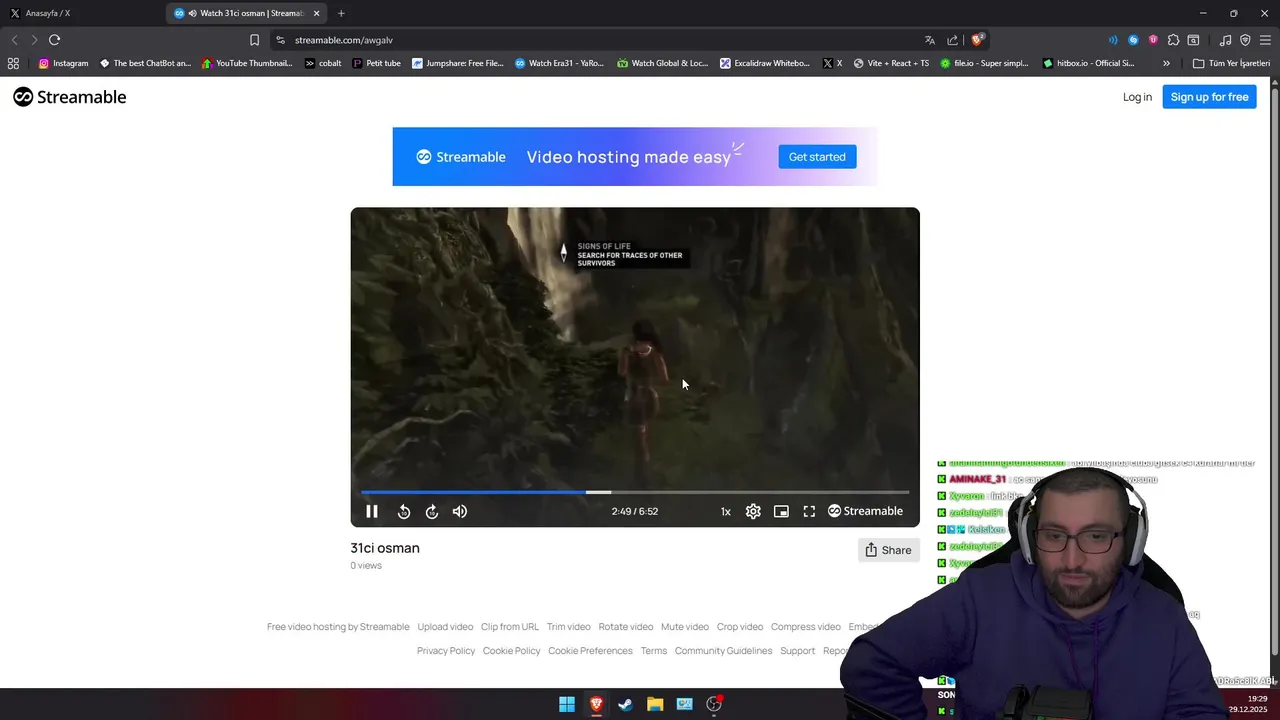Open the file.io bookmark
The width and height of the screenshot is (1280, 720).
[984, 63]
